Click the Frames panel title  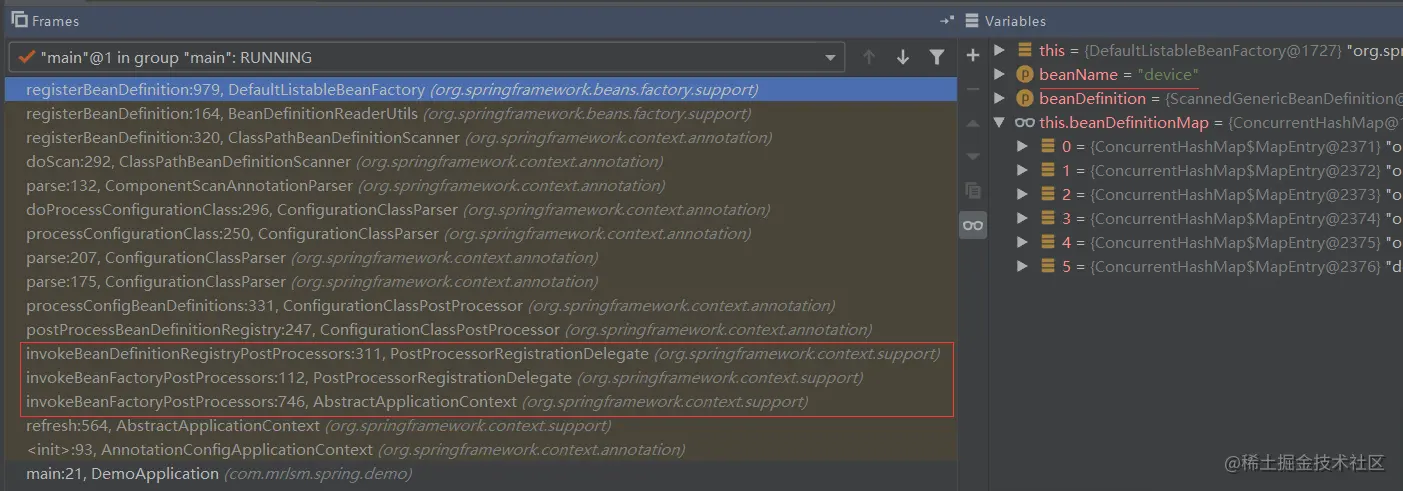pos(55,20)
